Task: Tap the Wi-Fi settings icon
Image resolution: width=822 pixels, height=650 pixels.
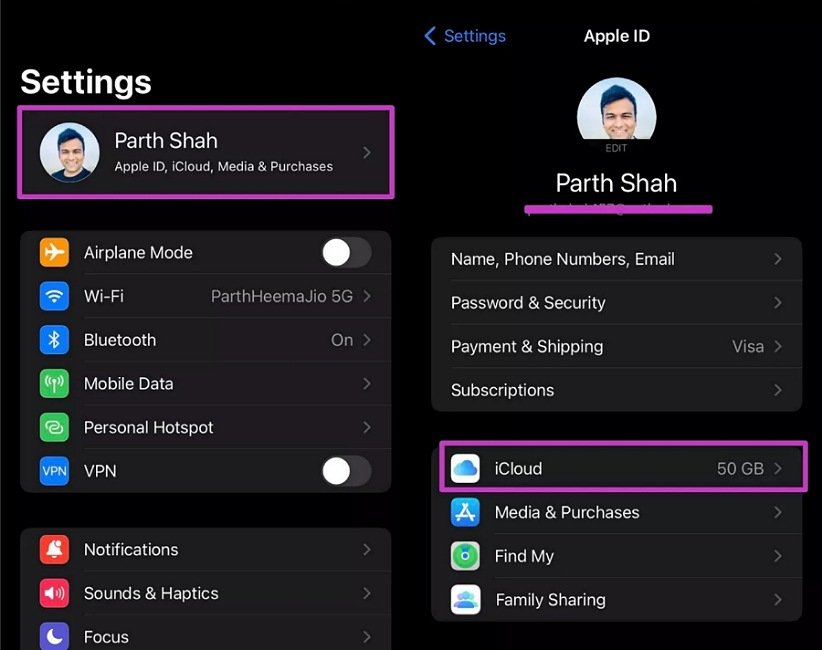Action: [x=54, y=296]
